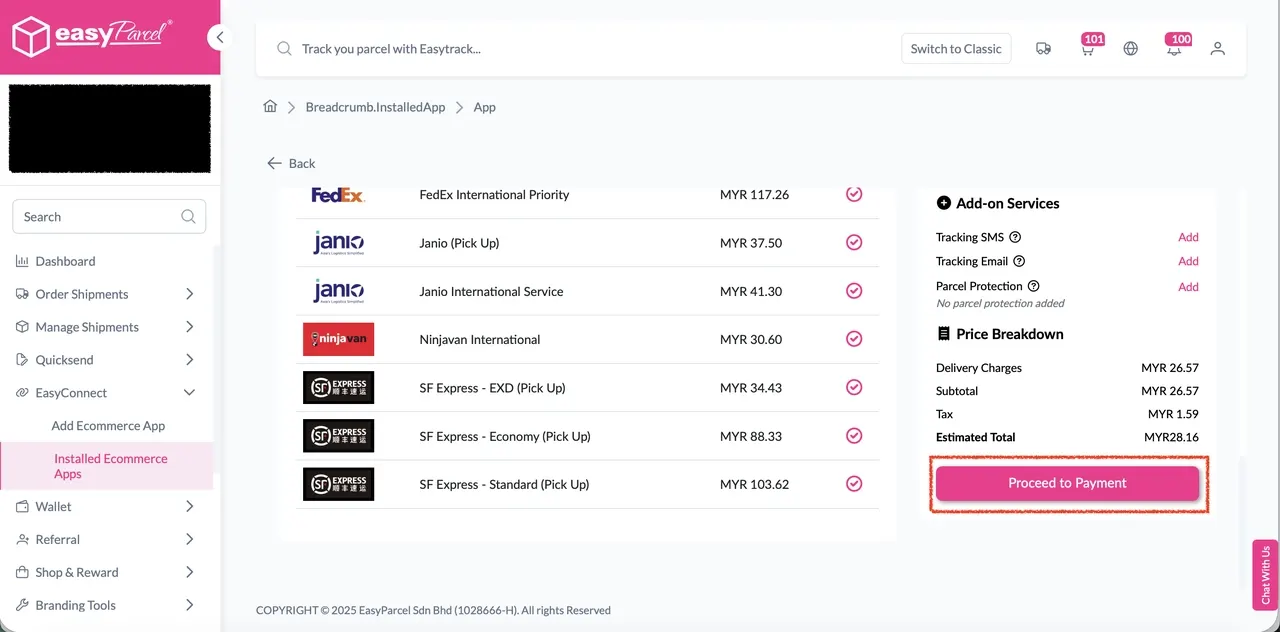Image resolution: width=1280 pixels, height=632 pixels.
Task: Open the notifications bell showing 100
Action: pyautogui.click(x=1175, y=48)
